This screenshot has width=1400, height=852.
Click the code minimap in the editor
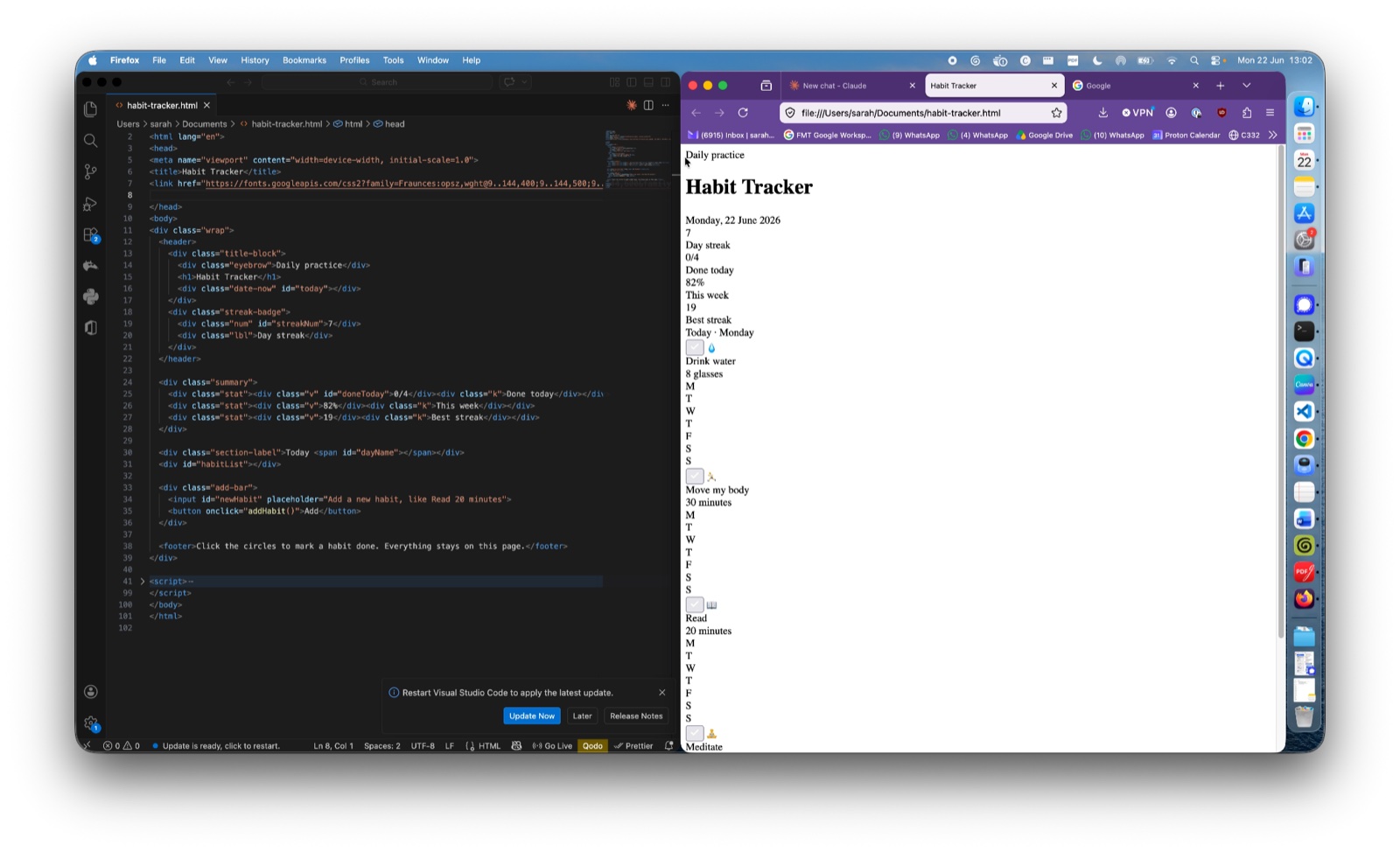click(x=639, y=159)
